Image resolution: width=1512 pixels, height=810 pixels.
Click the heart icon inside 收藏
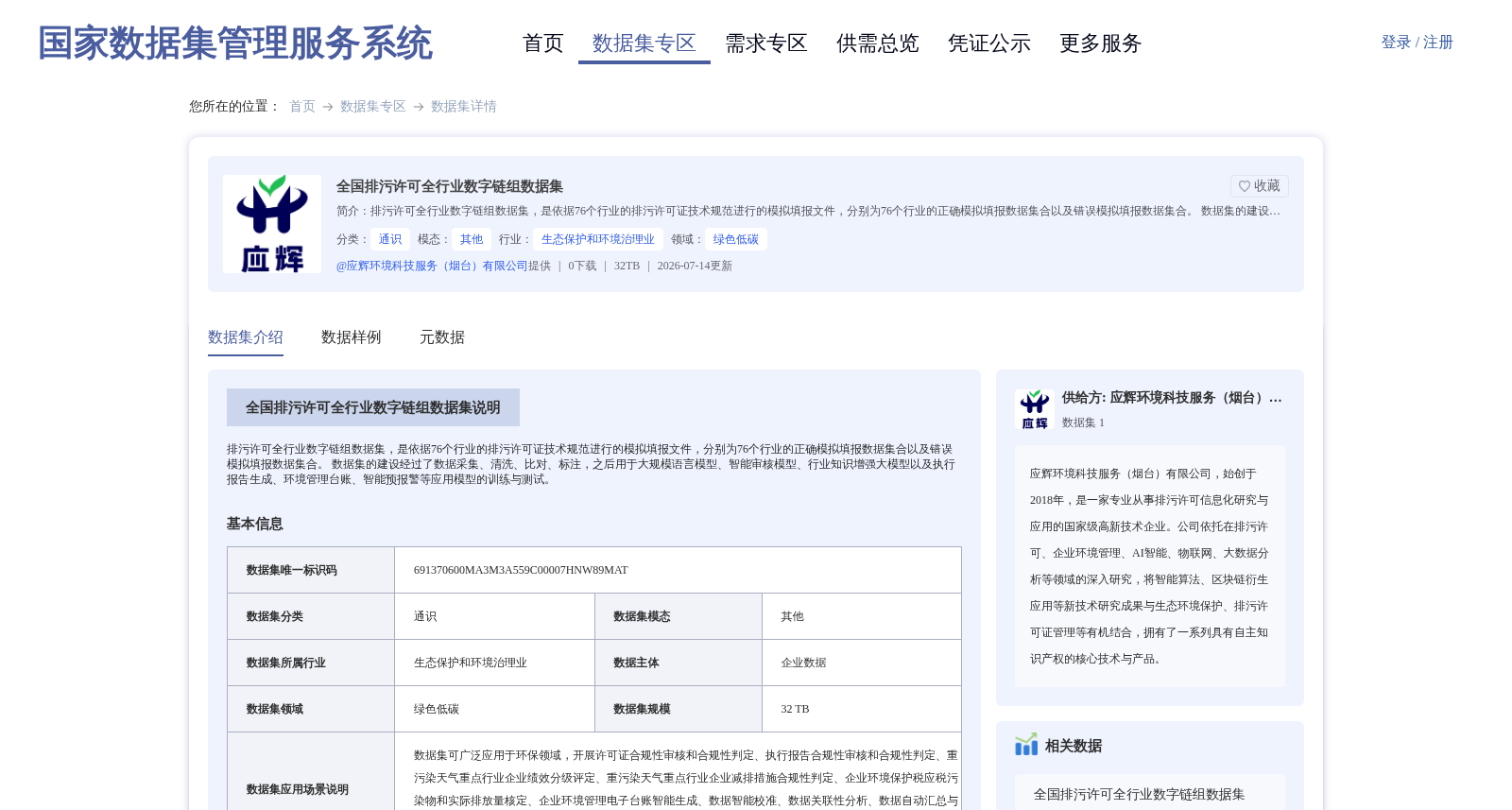click(1245, 186)
